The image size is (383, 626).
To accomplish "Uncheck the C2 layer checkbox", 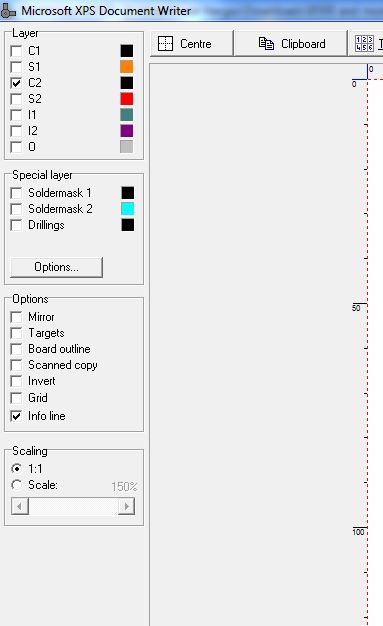I will pyautogui.click(x=16, y=83).
